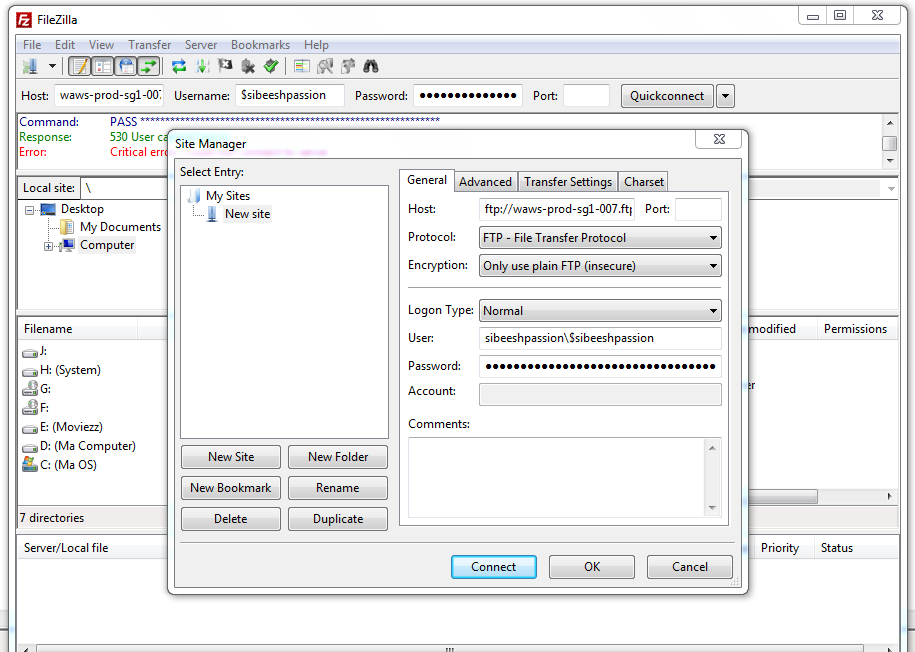The image size is (915, 652).
Task: Open the Transfer menu
Action: point(149,45)
